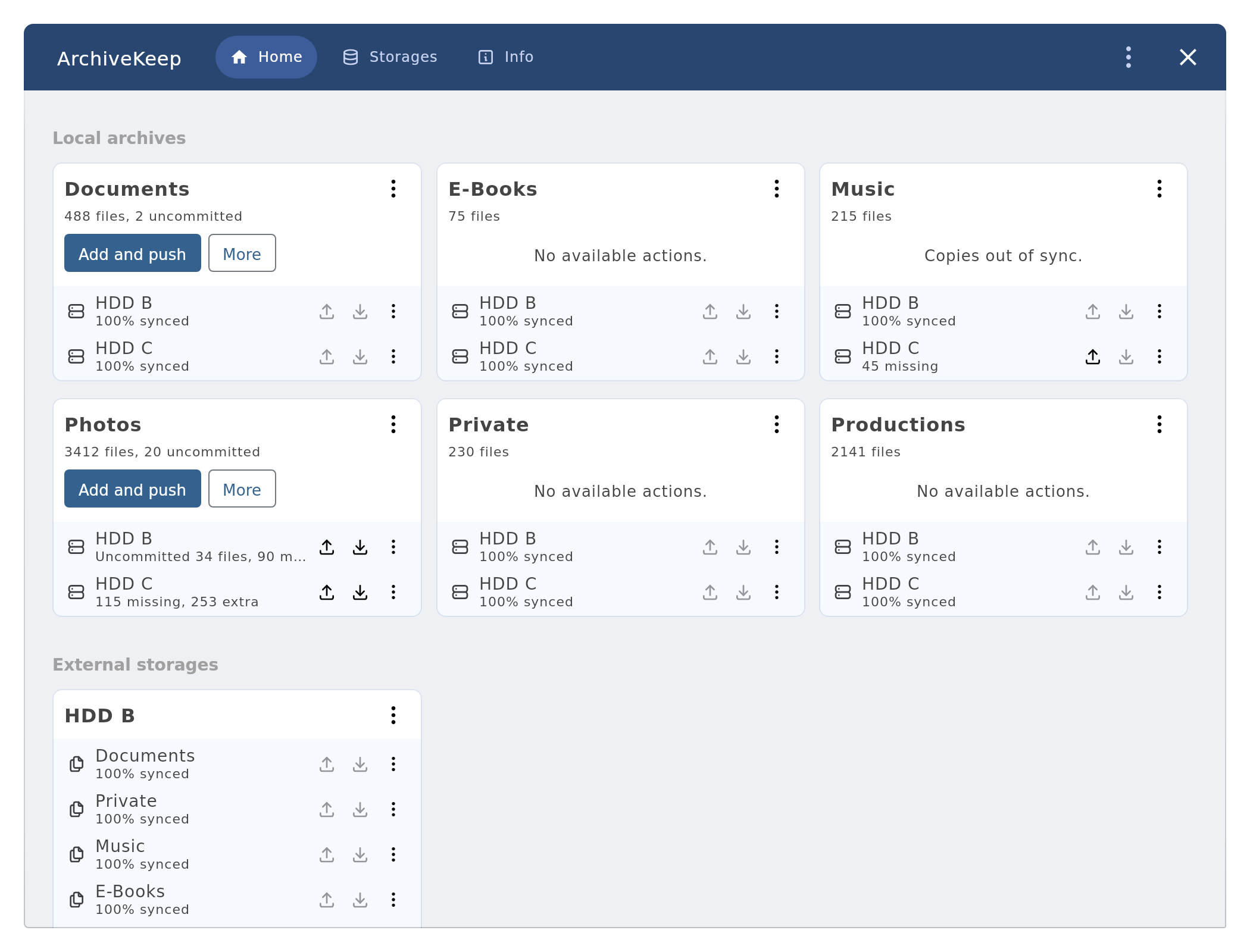Open the Info tab
Screen dimensions: 1250x952
point(506,57)
